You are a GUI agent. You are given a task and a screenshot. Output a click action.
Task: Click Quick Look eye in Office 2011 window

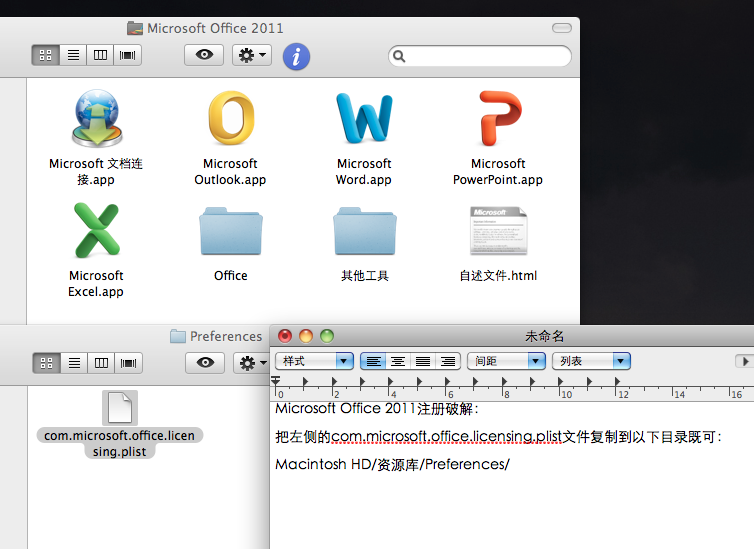click(204, 55)
